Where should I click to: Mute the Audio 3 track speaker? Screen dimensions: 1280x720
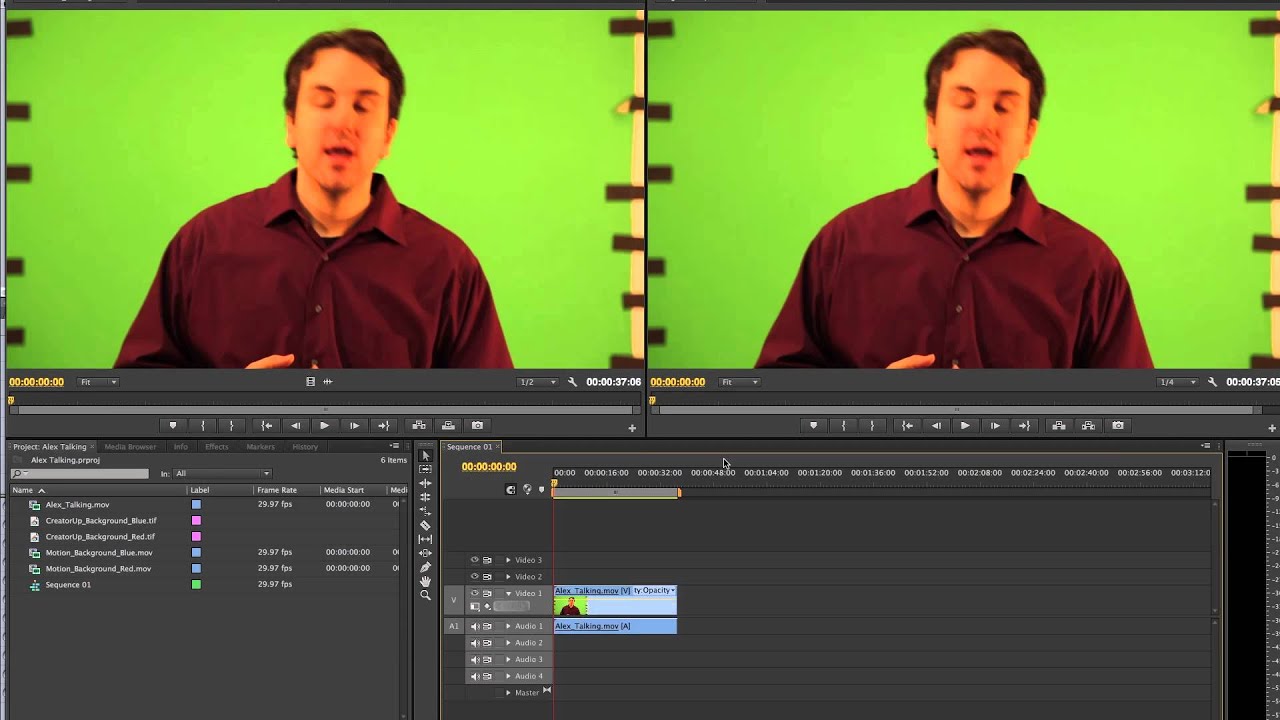[x=475, y=660]
